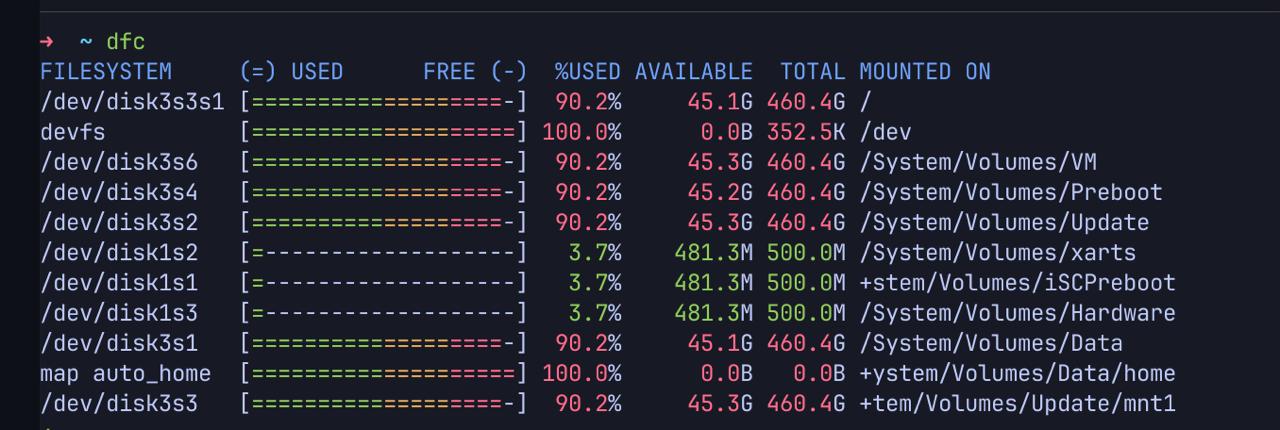Click the /System/Volumes/Hardware mount path
This screenshot has width=1280, height=430.
(x=1017, y=313)
